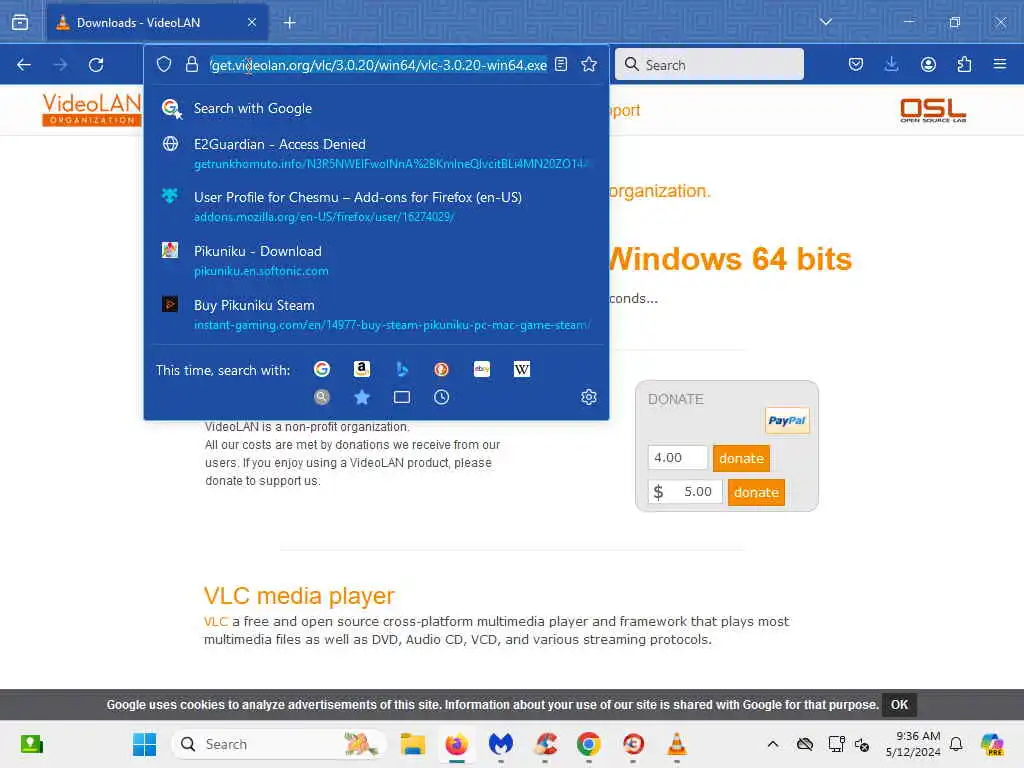Open VLC cone icon on taskbar
This screenshot has height=768, width=1024.
[x=677, y=744]
